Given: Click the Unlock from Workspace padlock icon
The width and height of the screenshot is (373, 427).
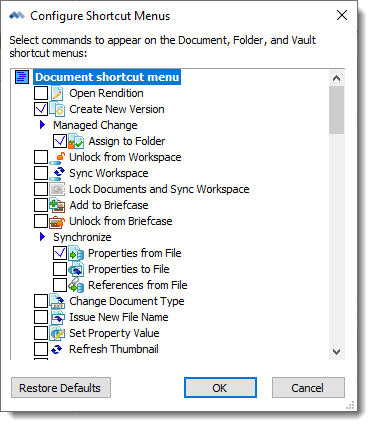Looking at the screenshot, I should tap(57, 158).
